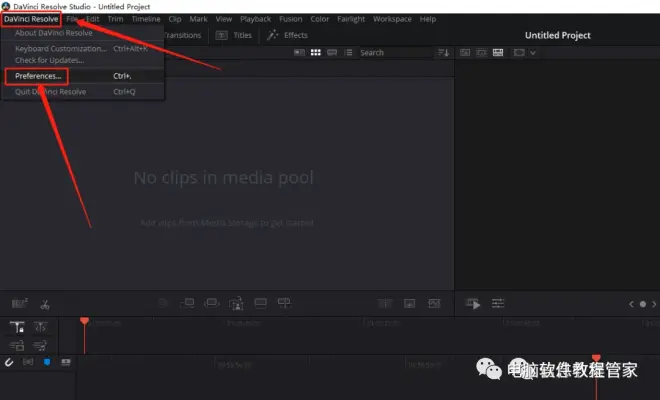The height and width of the screenshot is (400, 660).
Task: Switch media pool to strip view
Action: click(x=332, y=52)
